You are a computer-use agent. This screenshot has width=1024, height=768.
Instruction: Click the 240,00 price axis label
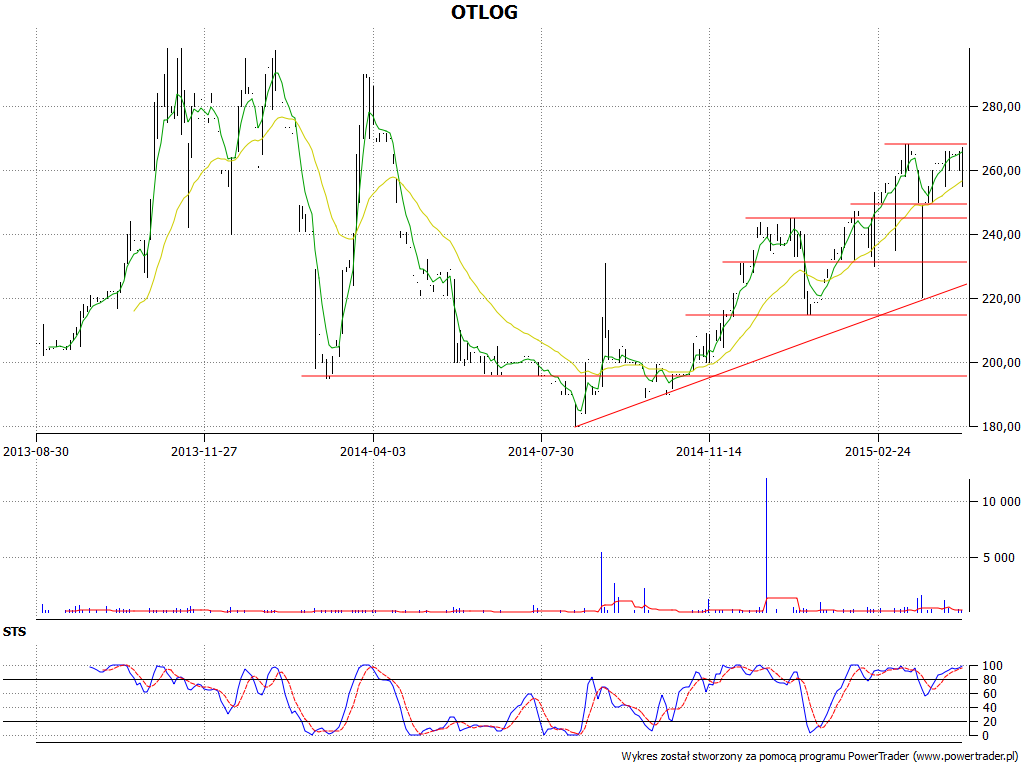1000,234
